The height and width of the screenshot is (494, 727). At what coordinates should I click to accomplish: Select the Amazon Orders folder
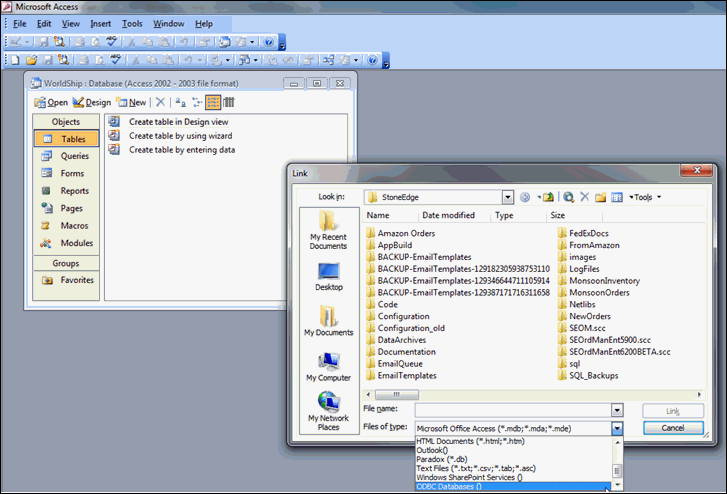(x=401, y=233)
